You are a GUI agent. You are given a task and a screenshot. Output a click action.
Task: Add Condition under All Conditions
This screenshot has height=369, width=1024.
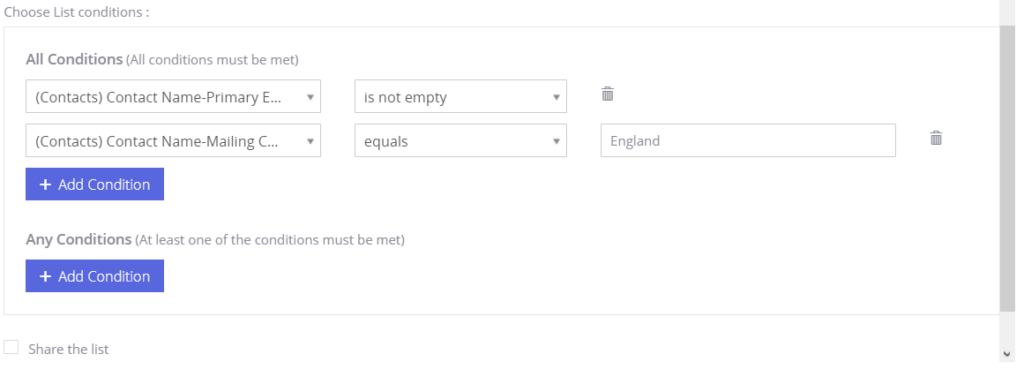tap(95, 184)
